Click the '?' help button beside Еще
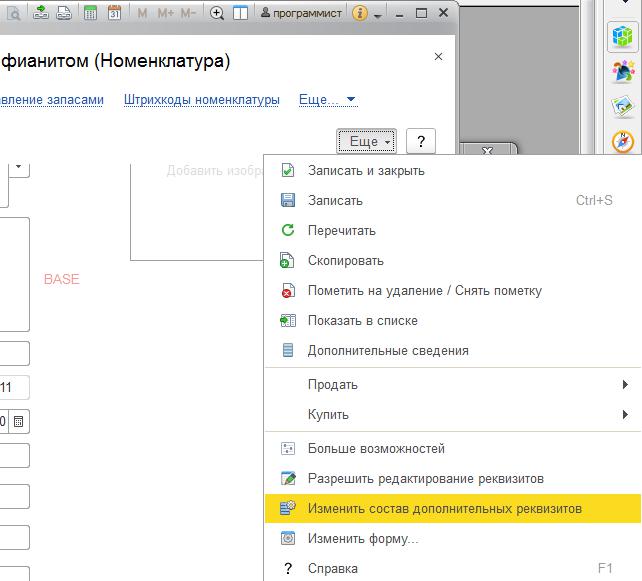 click(x=421, y=142)
